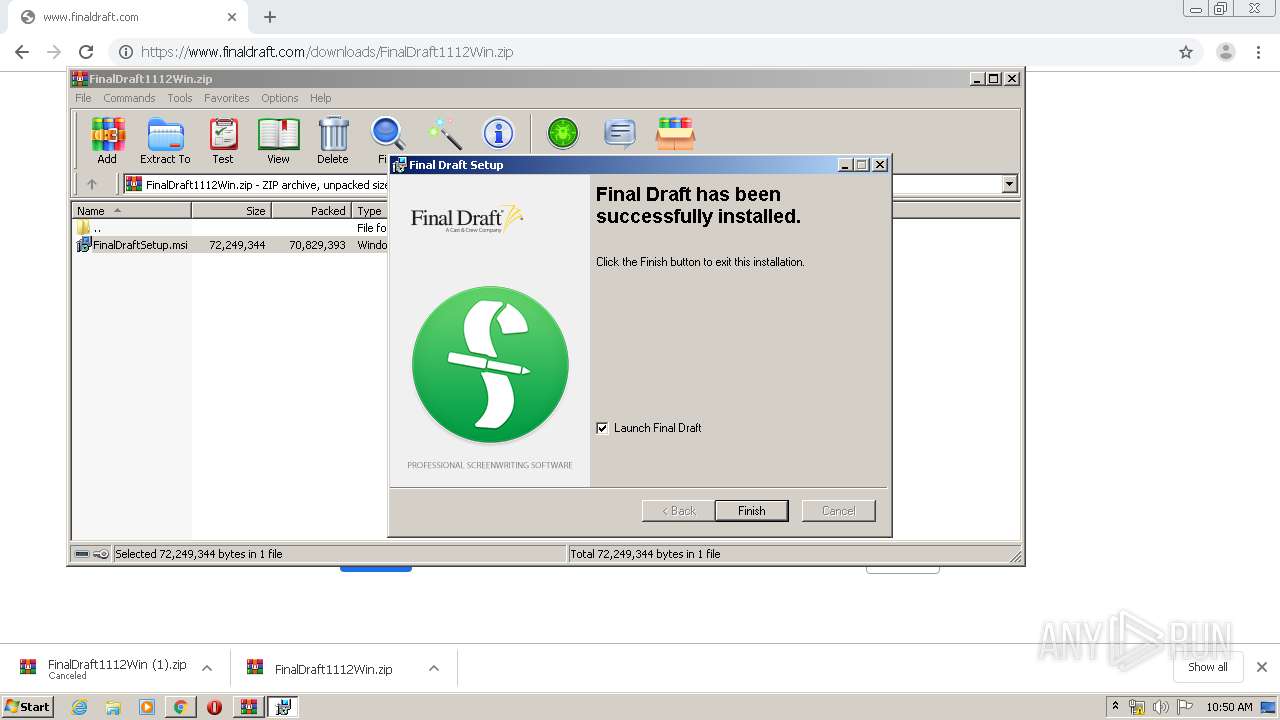Expand options for FinalDraft1112Win.zip download

(x=434, y=668)
